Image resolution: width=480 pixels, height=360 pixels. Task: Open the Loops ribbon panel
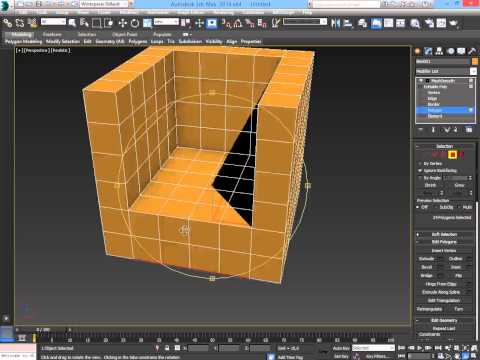[157, 41]
